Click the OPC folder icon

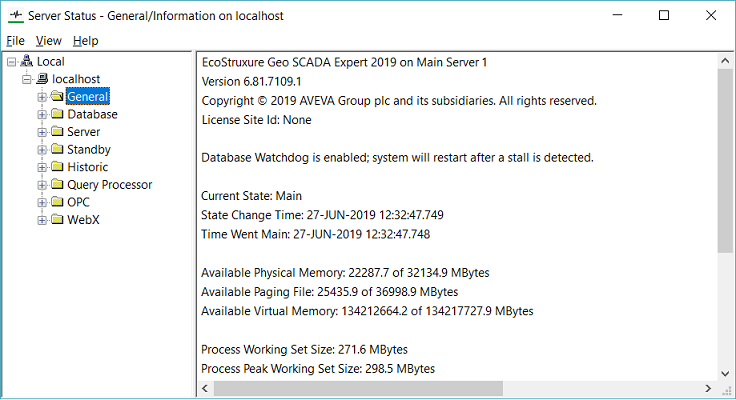(57, 203)
